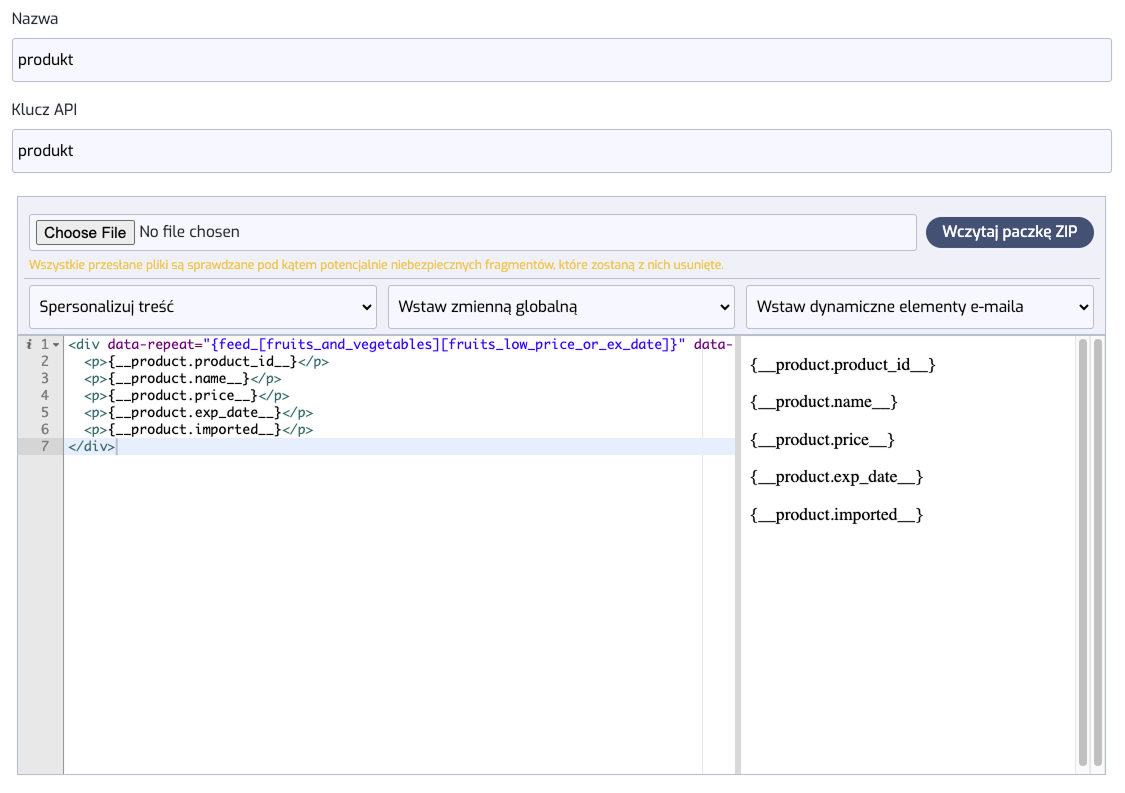Select line number 2 in editor gutter
1125x793 pixels.
45,362
